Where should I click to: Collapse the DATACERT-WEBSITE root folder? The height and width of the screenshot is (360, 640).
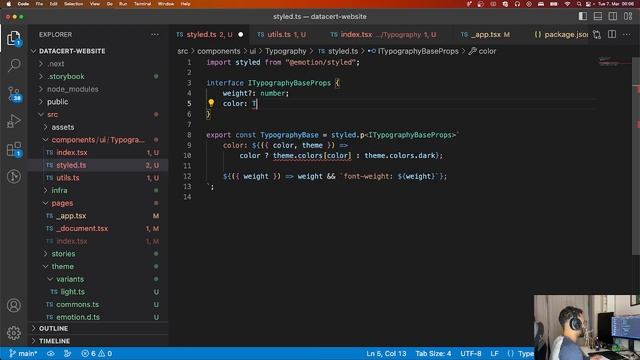click(x=72, y=51)
